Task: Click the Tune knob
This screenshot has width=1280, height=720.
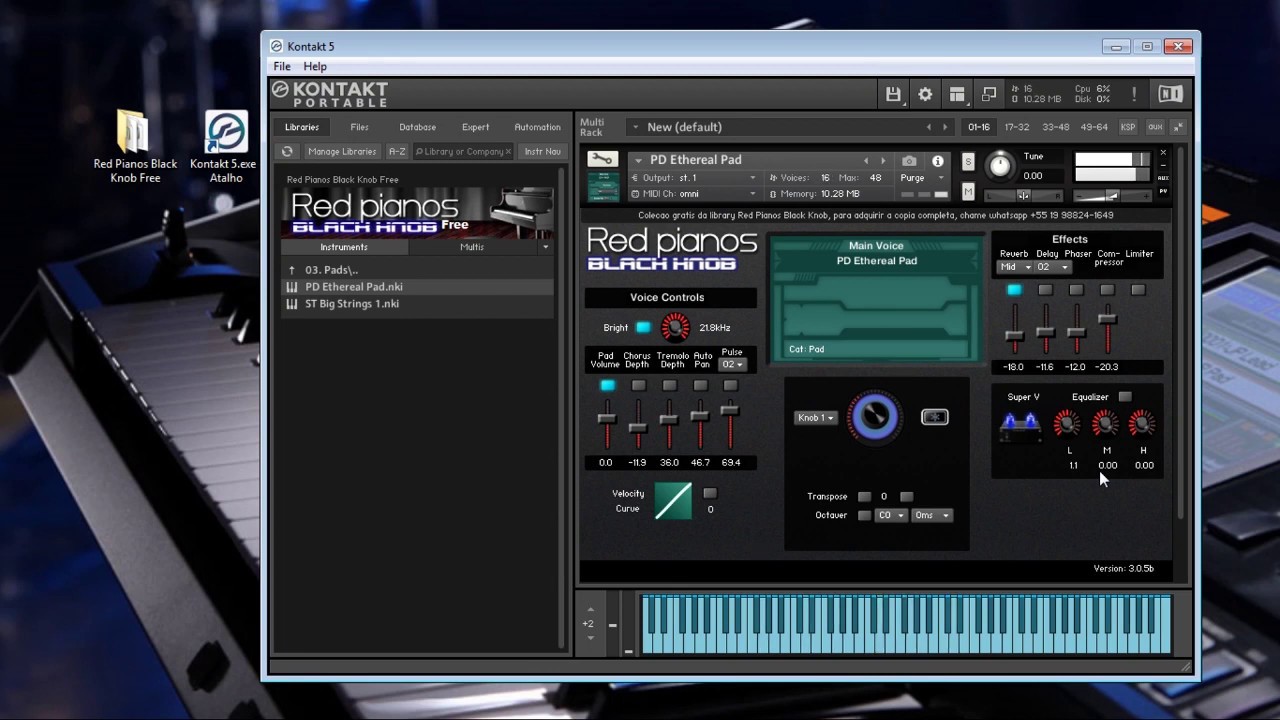Action: coord(999,166)
